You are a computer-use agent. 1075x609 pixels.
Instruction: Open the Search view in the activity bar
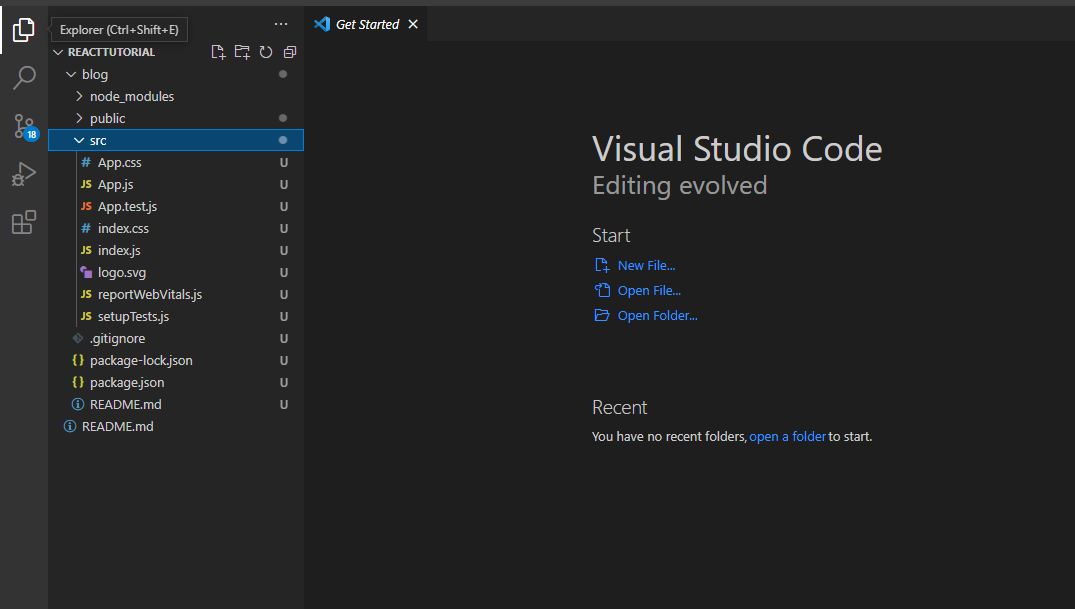point(24,77)
